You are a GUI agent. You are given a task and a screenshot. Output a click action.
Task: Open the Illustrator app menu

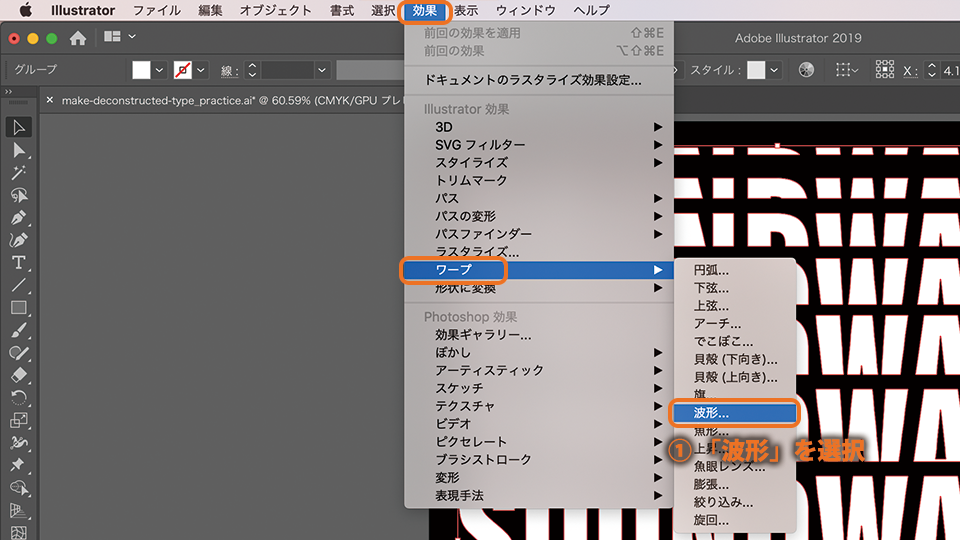(83, 10)
